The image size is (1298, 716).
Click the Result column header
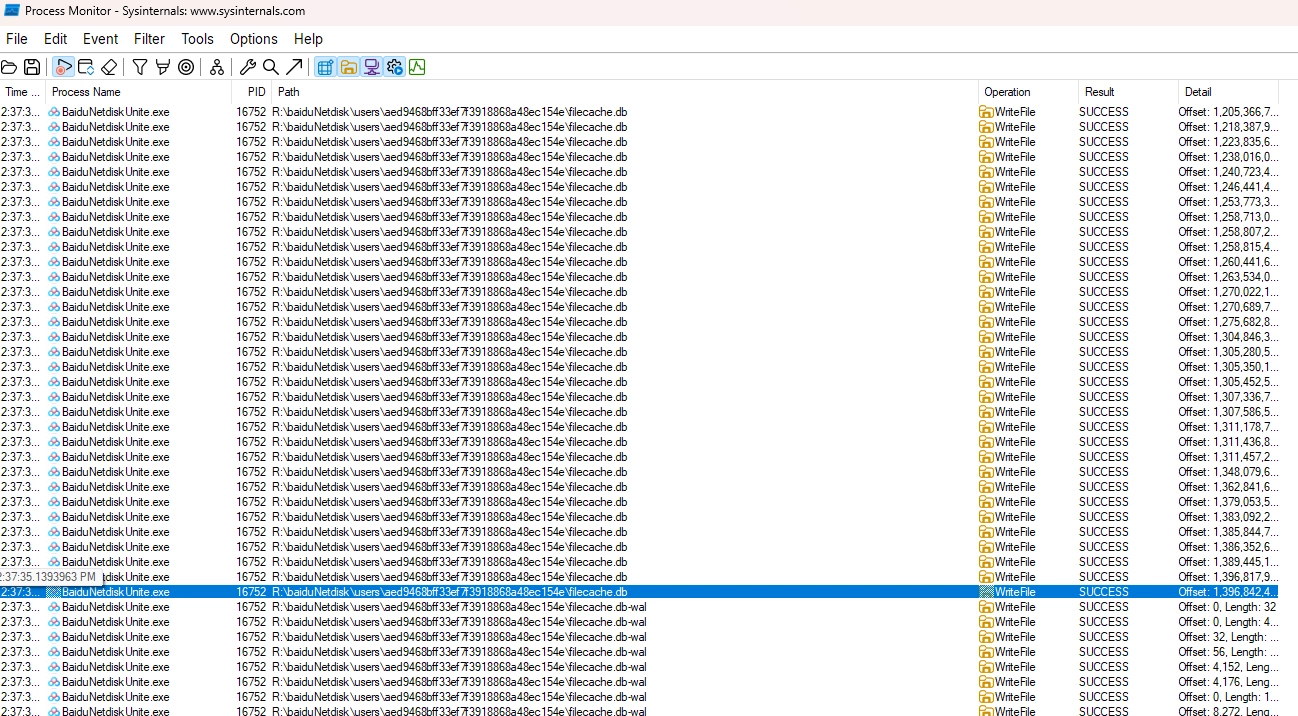click(1128, 92)
